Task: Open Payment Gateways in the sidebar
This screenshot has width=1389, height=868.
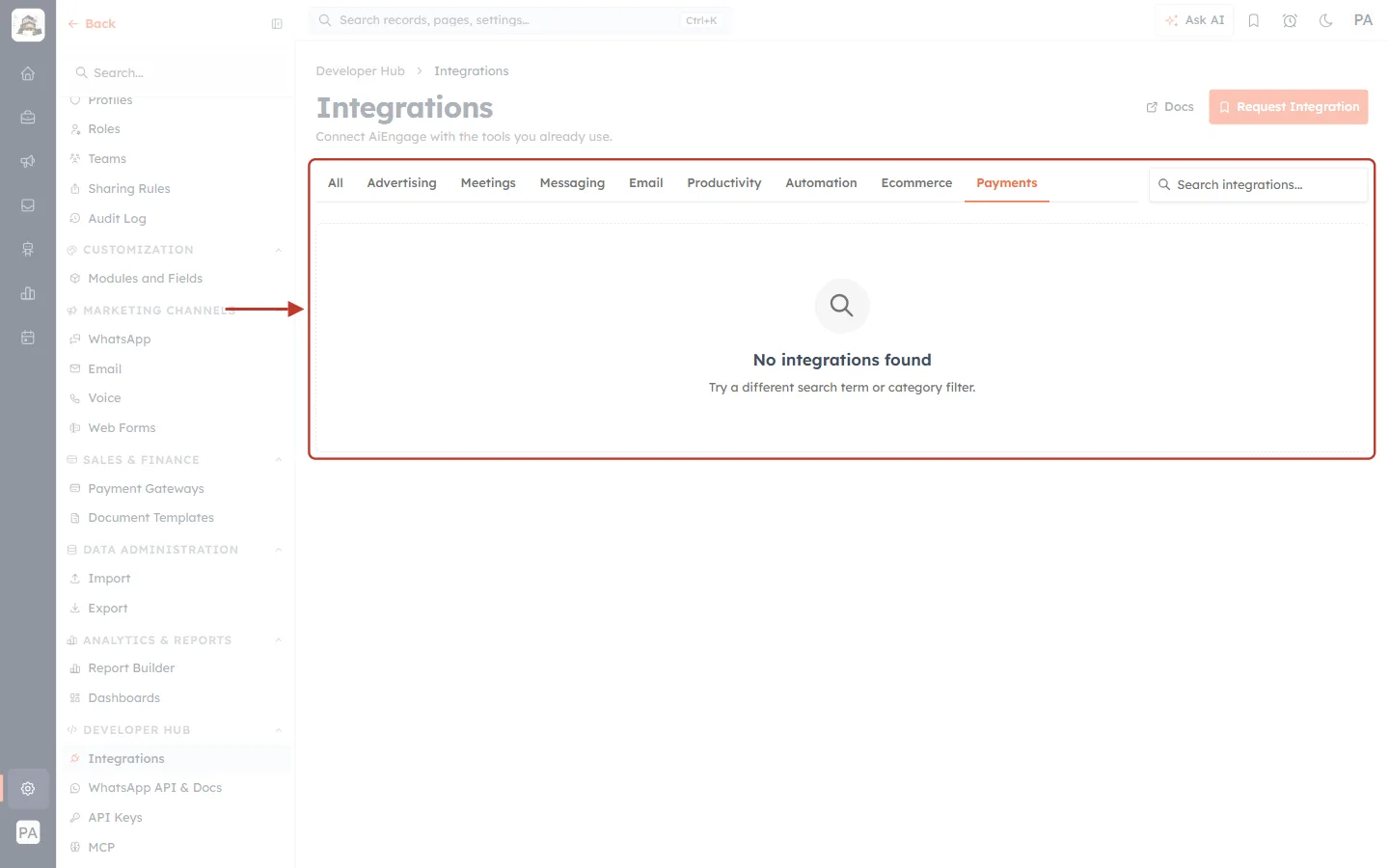Action: [x=146, y=489]
